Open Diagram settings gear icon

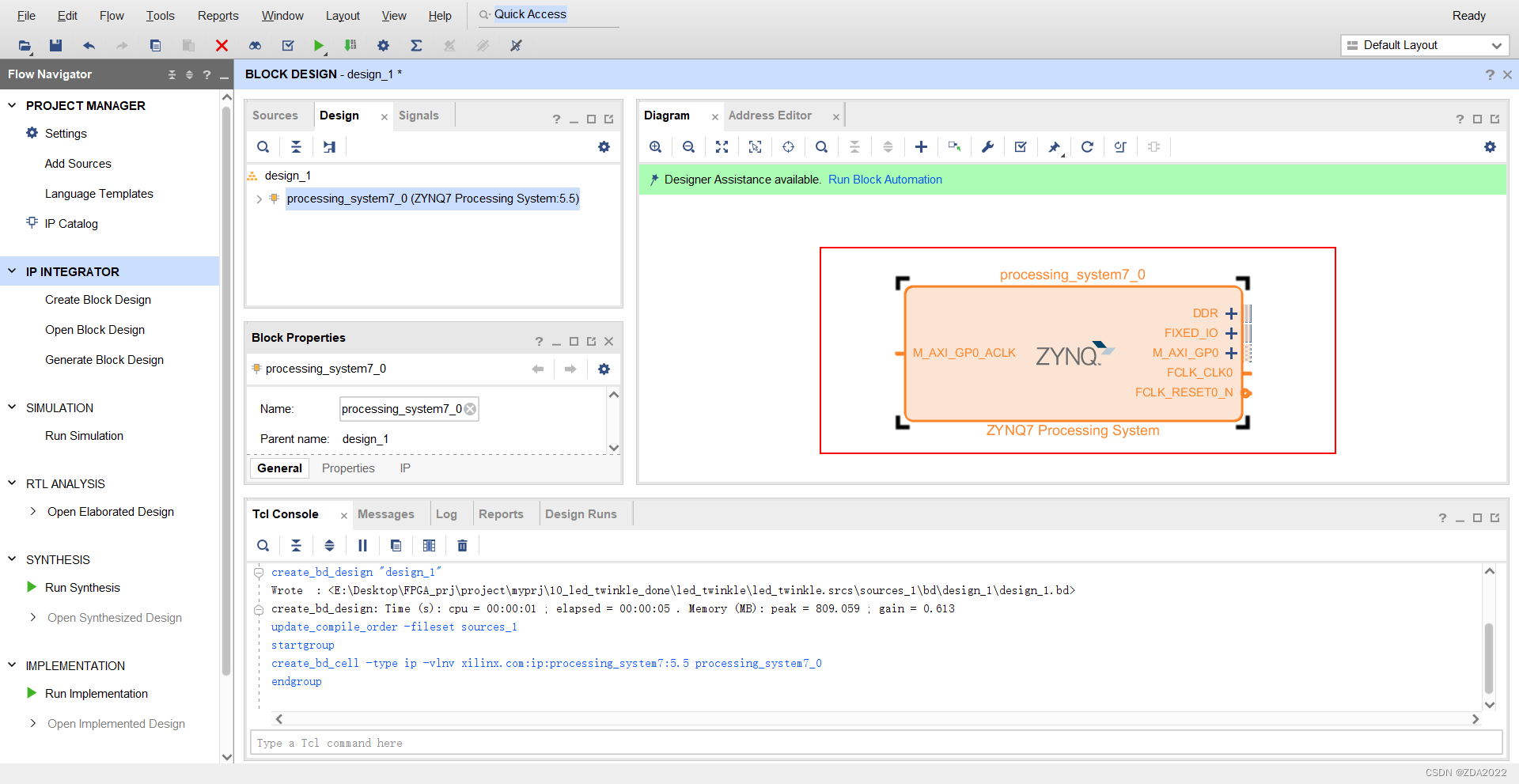point(1490,147)
